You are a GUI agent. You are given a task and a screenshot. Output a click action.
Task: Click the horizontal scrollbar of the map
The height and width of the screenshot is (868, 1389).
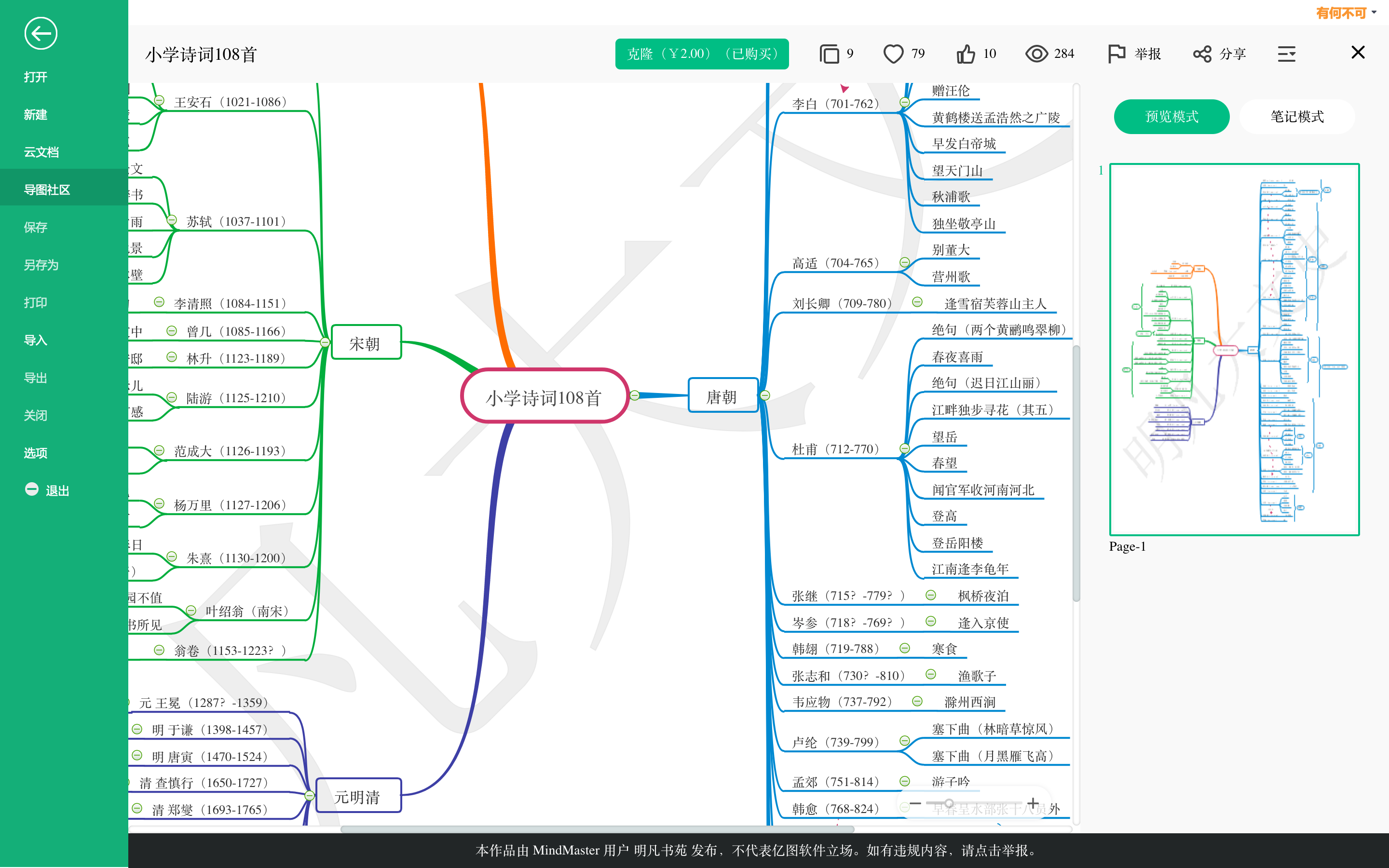597,829
